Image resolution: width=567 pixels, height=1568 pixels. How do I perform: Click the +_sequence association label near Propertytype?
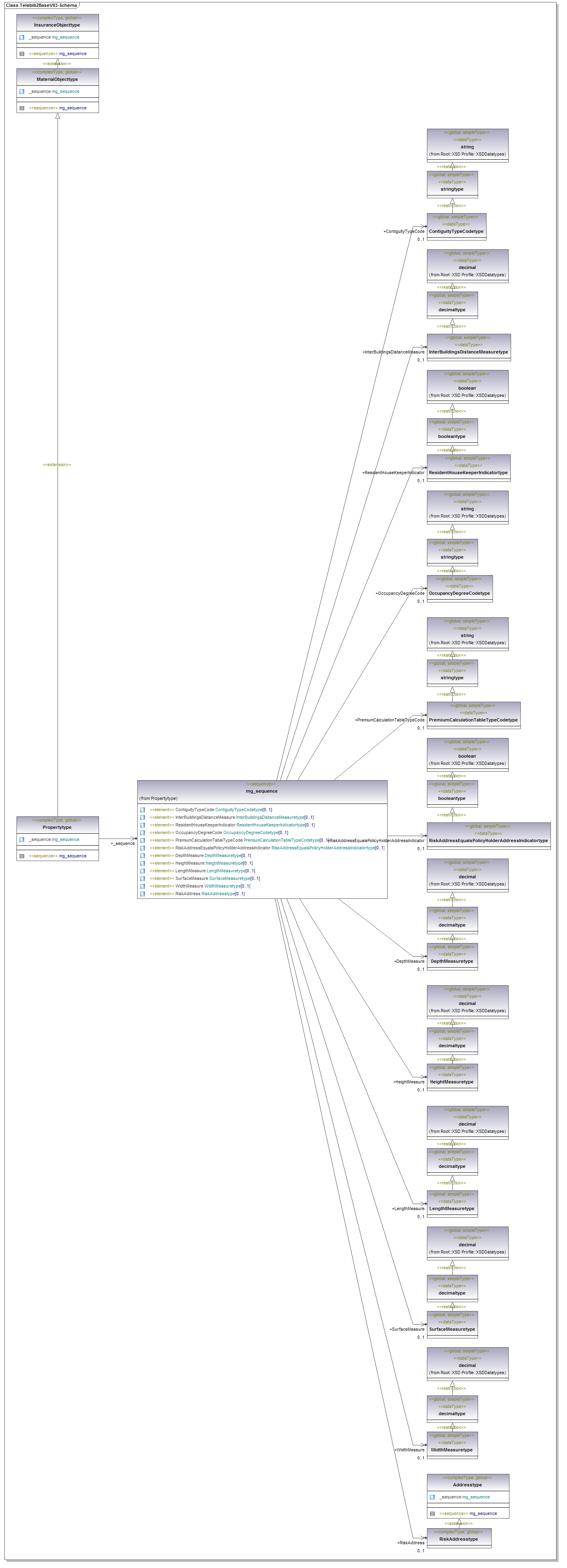pos(123,844)
